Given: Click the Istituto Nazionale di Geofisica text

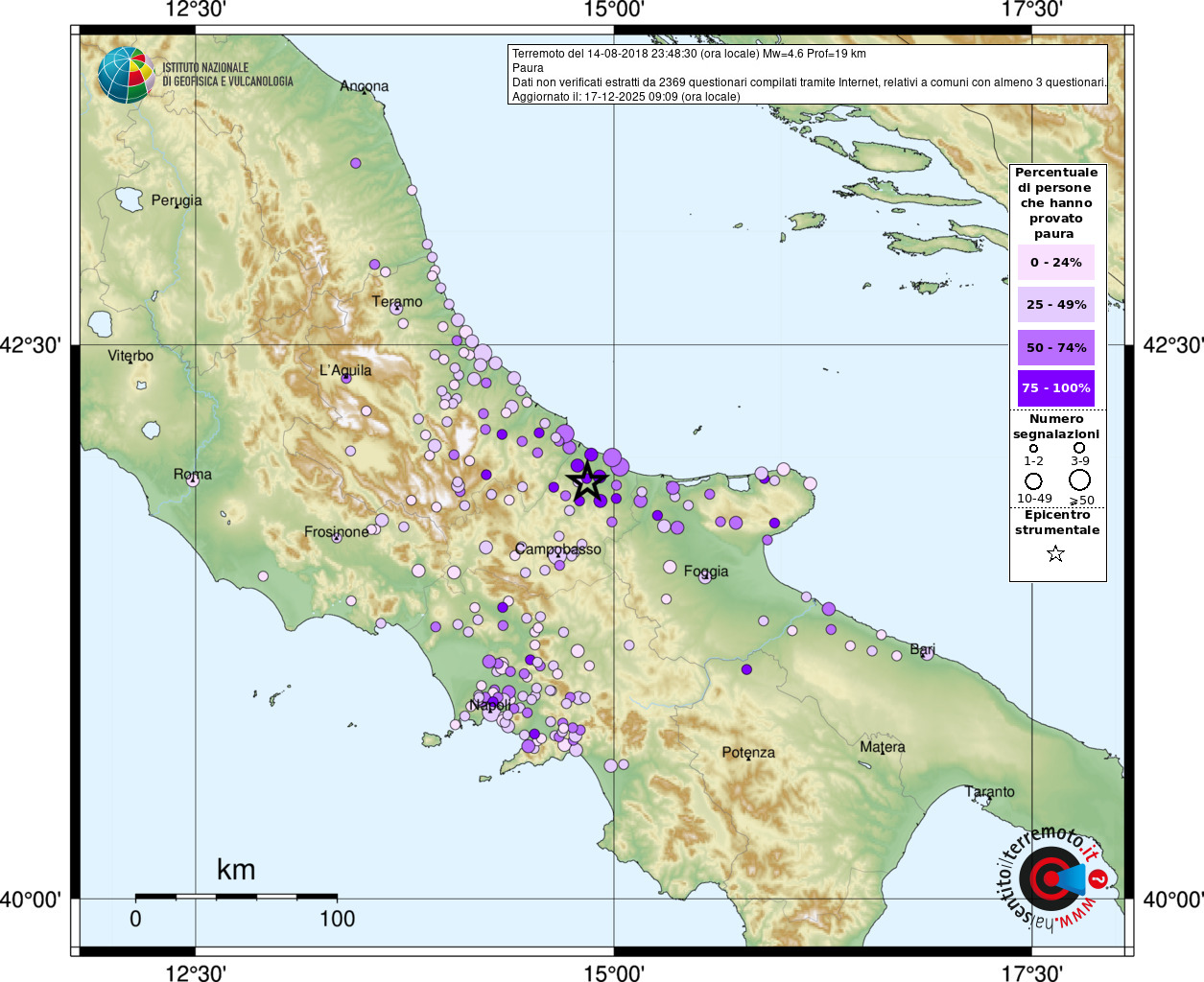Looking at the screenshot, I should click(227, 75).
